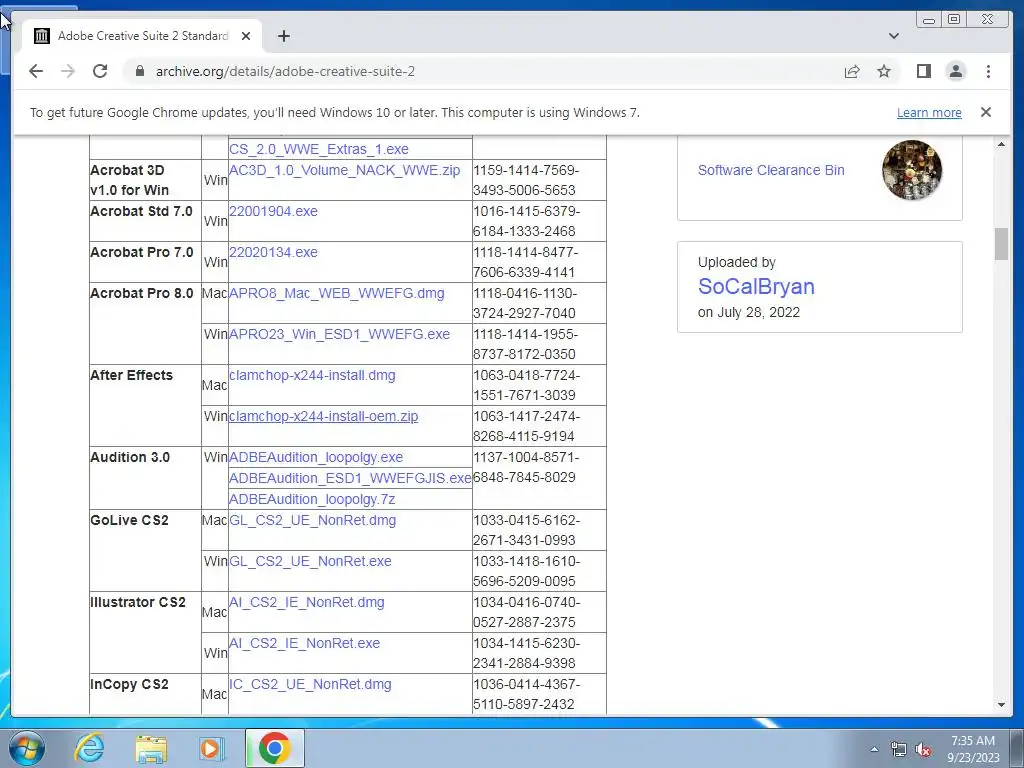
Task: Click the page scrollbar up arrow
Action: (x=1001, y=144)
